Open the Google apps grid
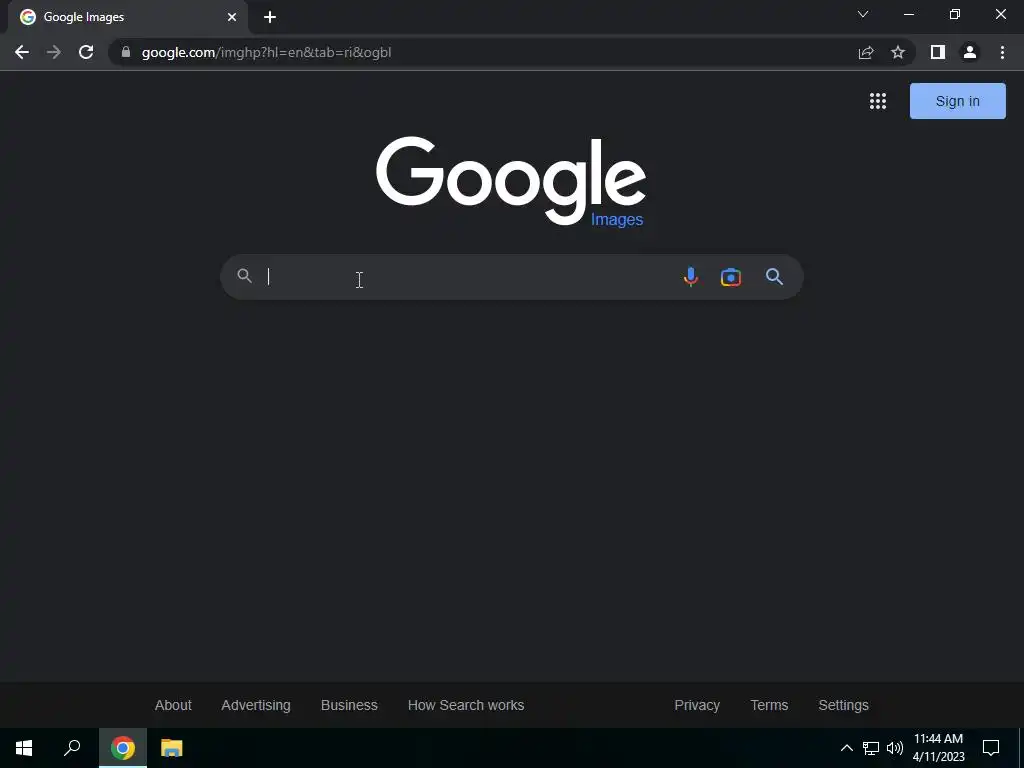This screenshot has width=1024, height=768. coord(878,101)
